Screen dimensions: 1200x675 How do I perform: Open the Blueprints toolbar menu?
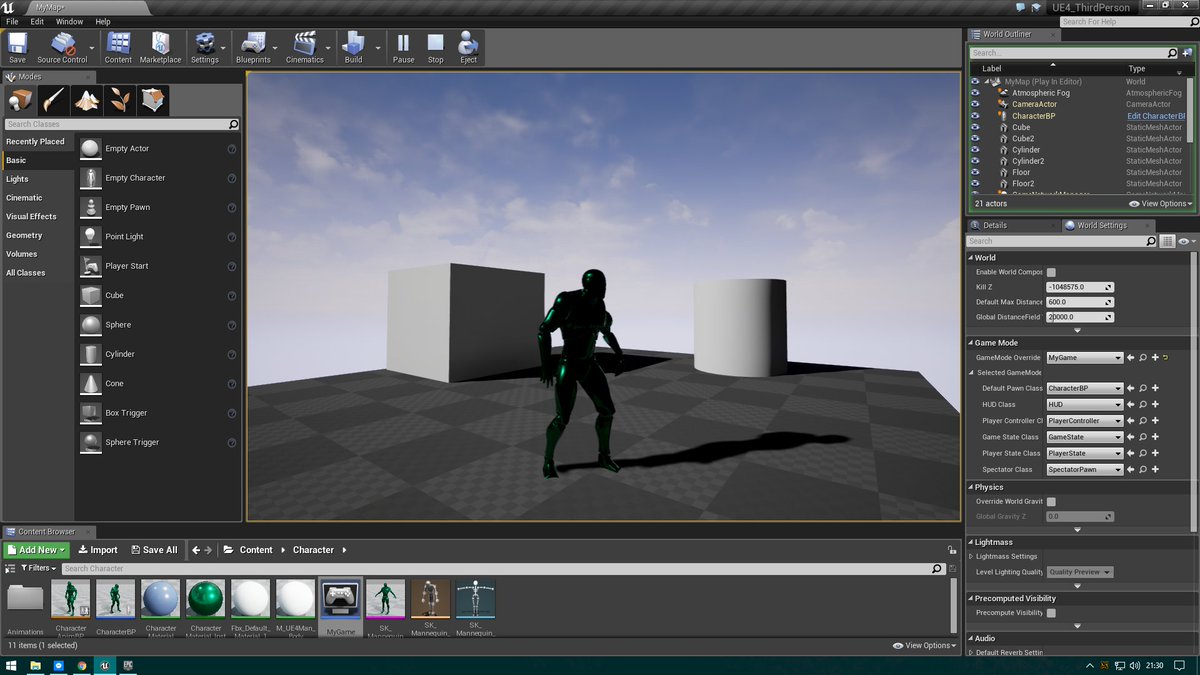253,47
